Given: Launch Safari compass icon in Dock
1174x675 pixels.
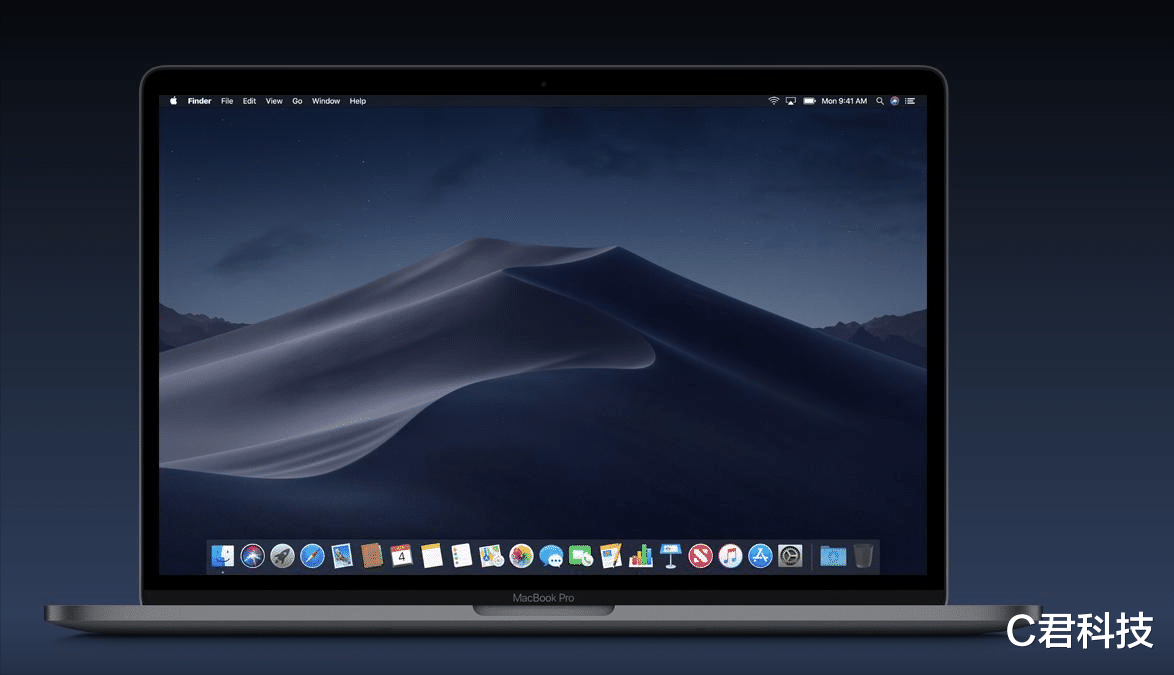Looking at the screenshot, I should 312,556.
